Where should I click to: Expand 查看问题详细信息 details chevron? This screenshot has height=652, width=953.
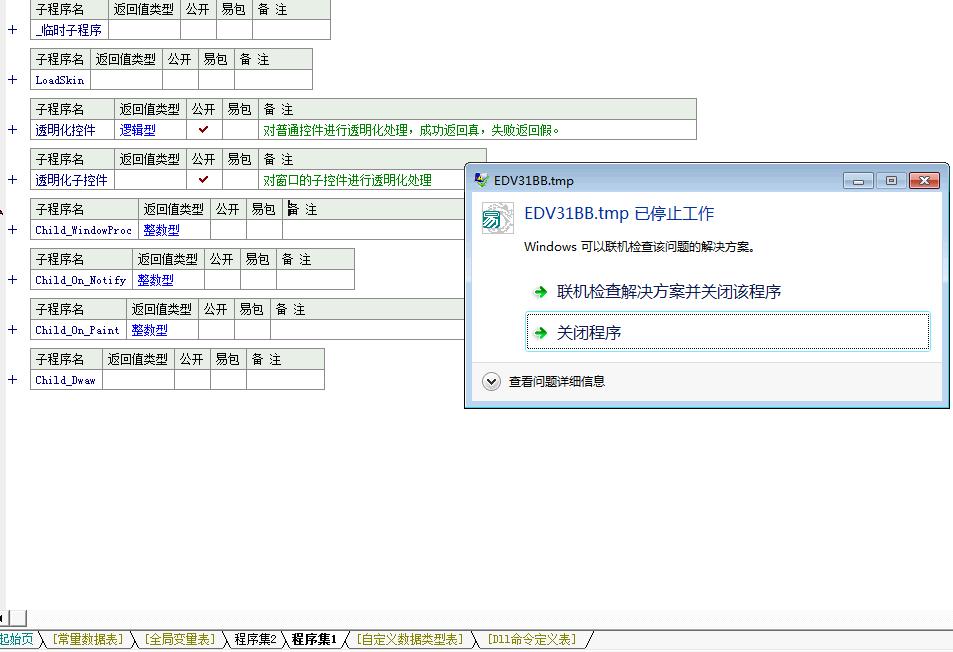(491, 382)
